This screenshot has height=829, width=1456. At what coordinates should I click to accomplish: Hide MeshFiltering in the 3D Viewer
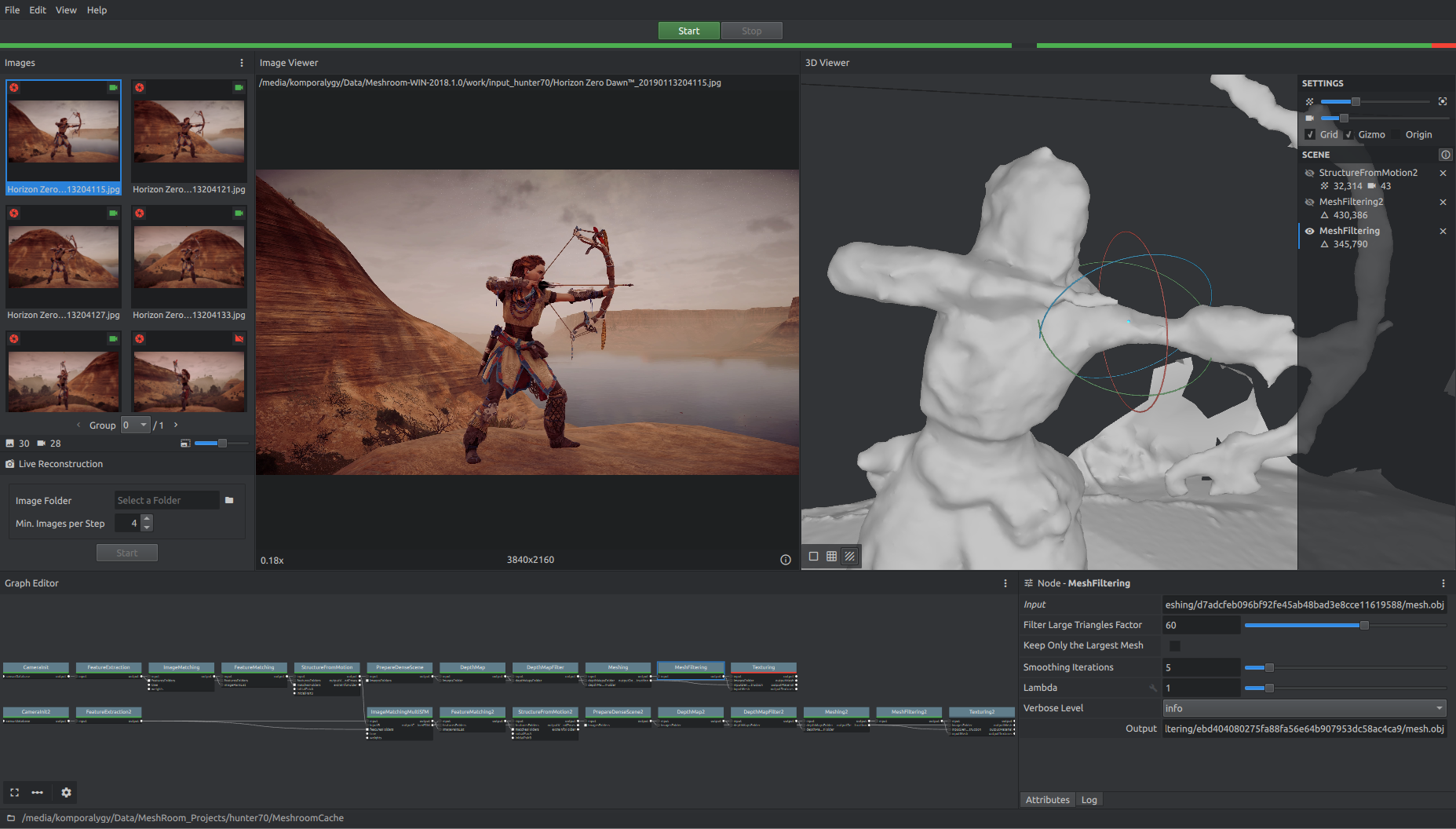1309,231
